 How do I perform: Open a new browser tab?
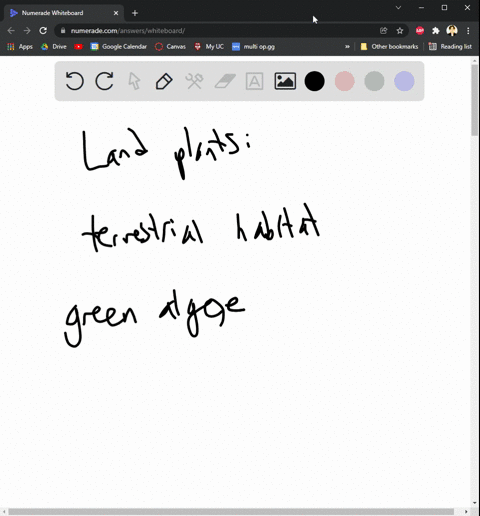[x=135, y=13]
